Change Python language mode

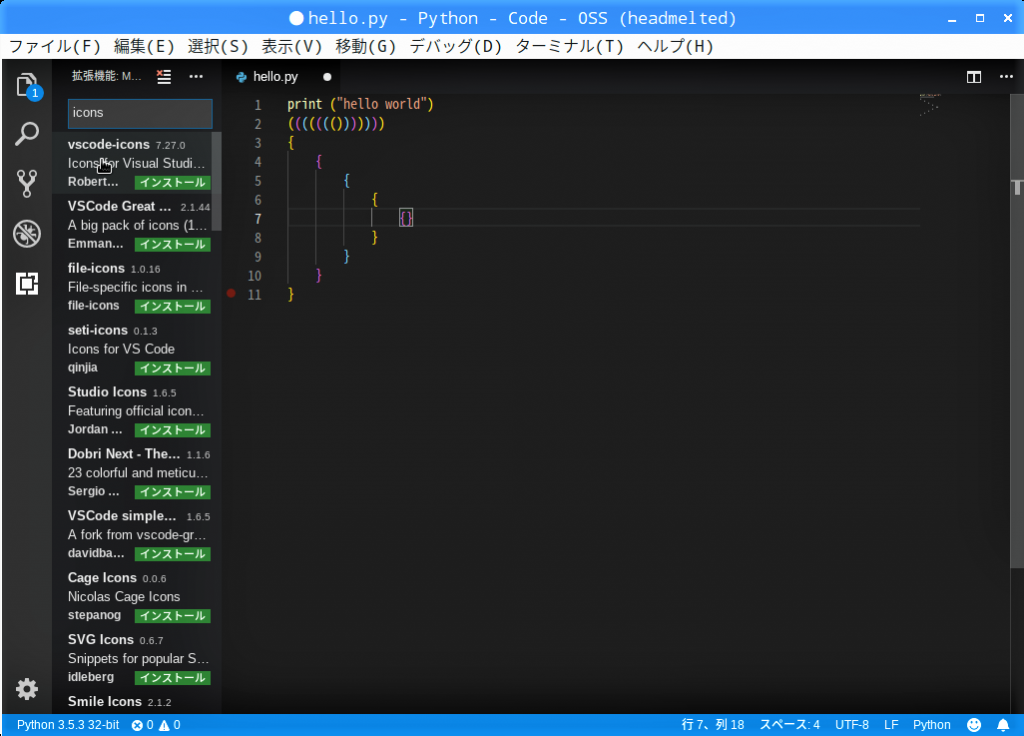pyautogui.click(x=931, y=725)
